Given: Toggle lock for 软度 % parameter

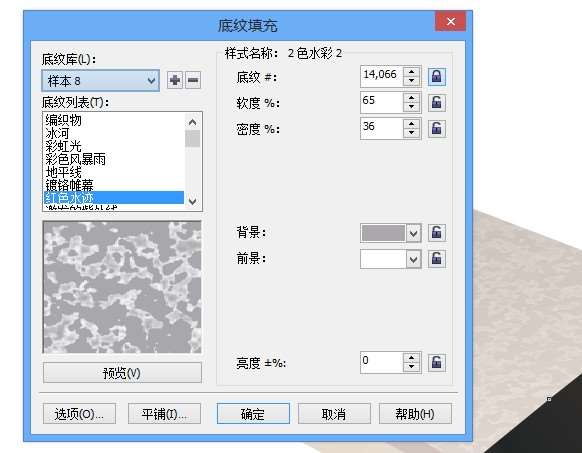Looking at the screenshot, I should point(436,103).
